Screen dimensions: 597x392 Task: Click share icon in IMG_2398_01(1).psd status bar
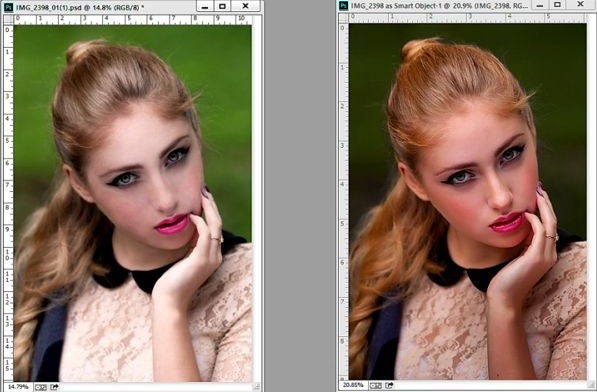click(x=54, y=387)
